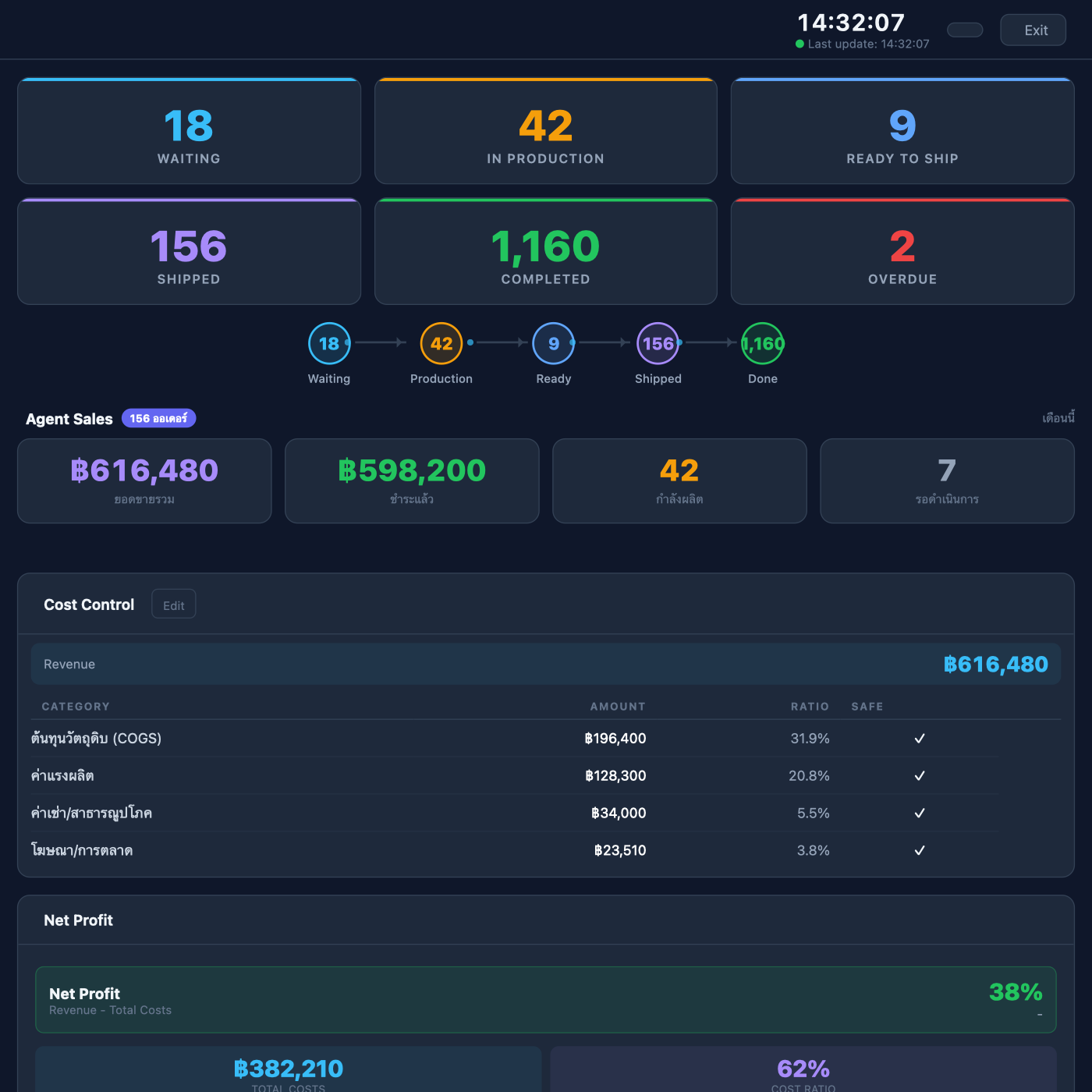Click the Net Profit 38% banner
The width and height of the screenshot is (1092, 1092).
[546, 1000]
